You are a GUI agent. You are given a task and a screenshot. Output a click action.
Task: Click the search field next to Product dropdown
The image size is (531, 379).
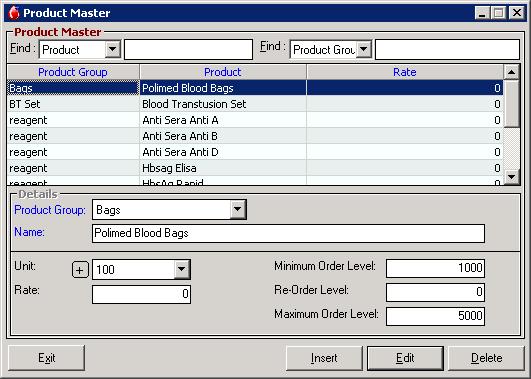coord(189,49)
